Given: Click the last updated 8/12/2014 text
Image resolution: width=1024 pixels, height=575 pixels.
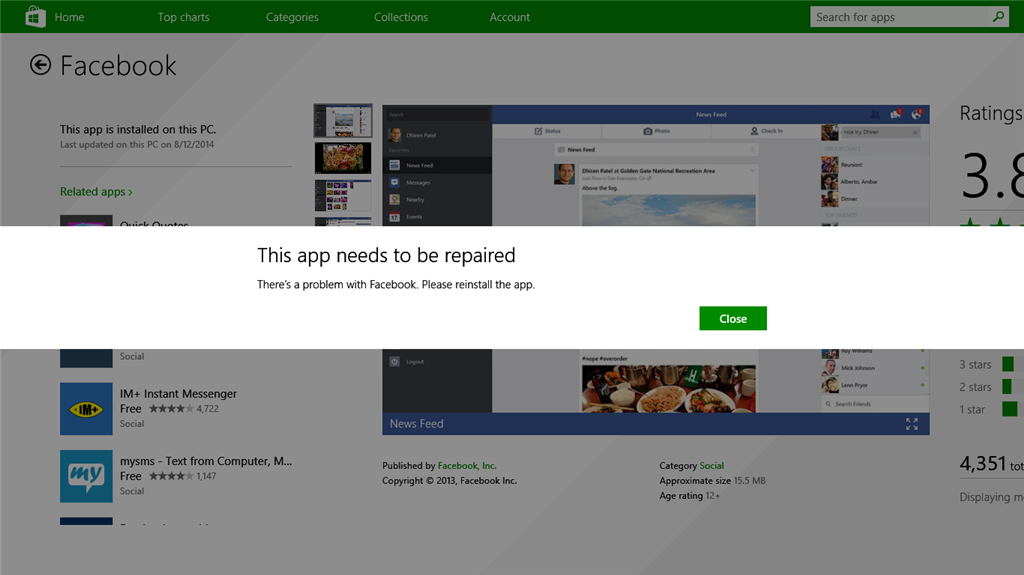Looking at the screenshot, I should pos(137,144).
